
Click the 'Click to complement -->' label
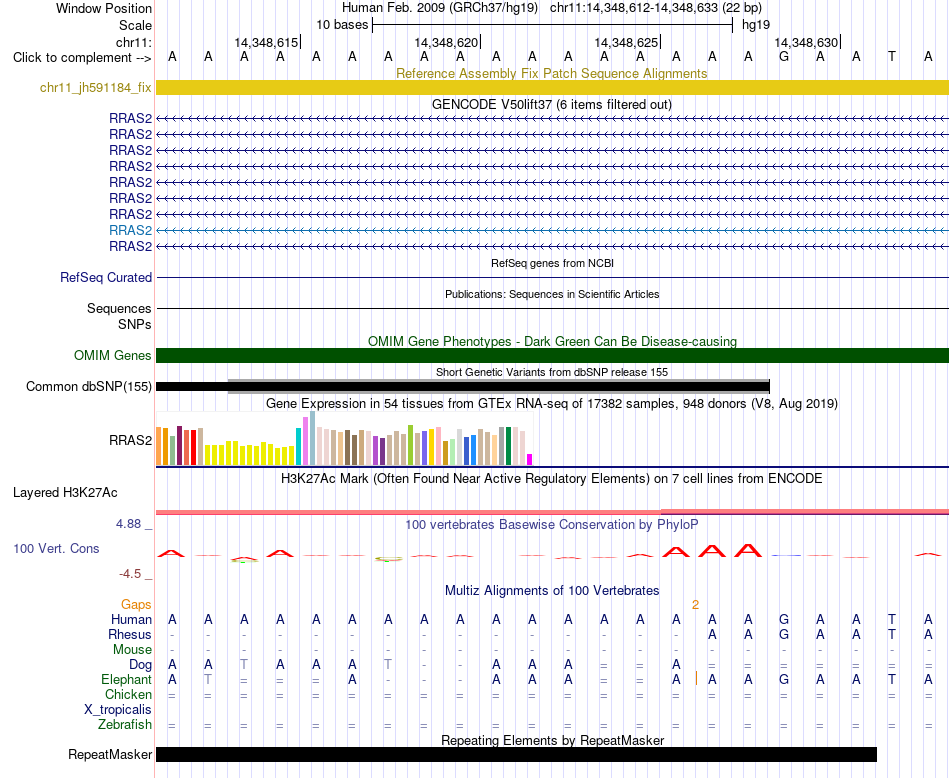pyautogui.click(x=82, y=58)
